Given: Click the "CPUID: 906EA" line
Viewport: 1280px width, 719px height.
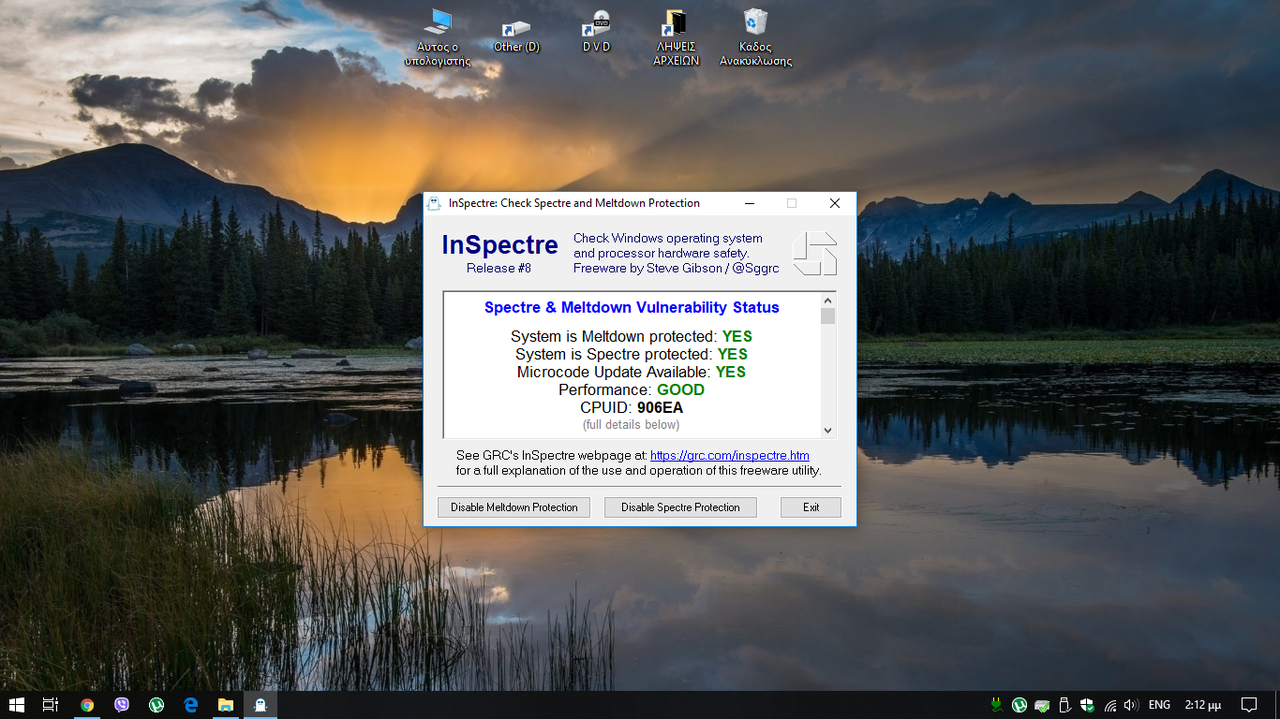Looking at the screenshot, I should click(x=632, y=408).
